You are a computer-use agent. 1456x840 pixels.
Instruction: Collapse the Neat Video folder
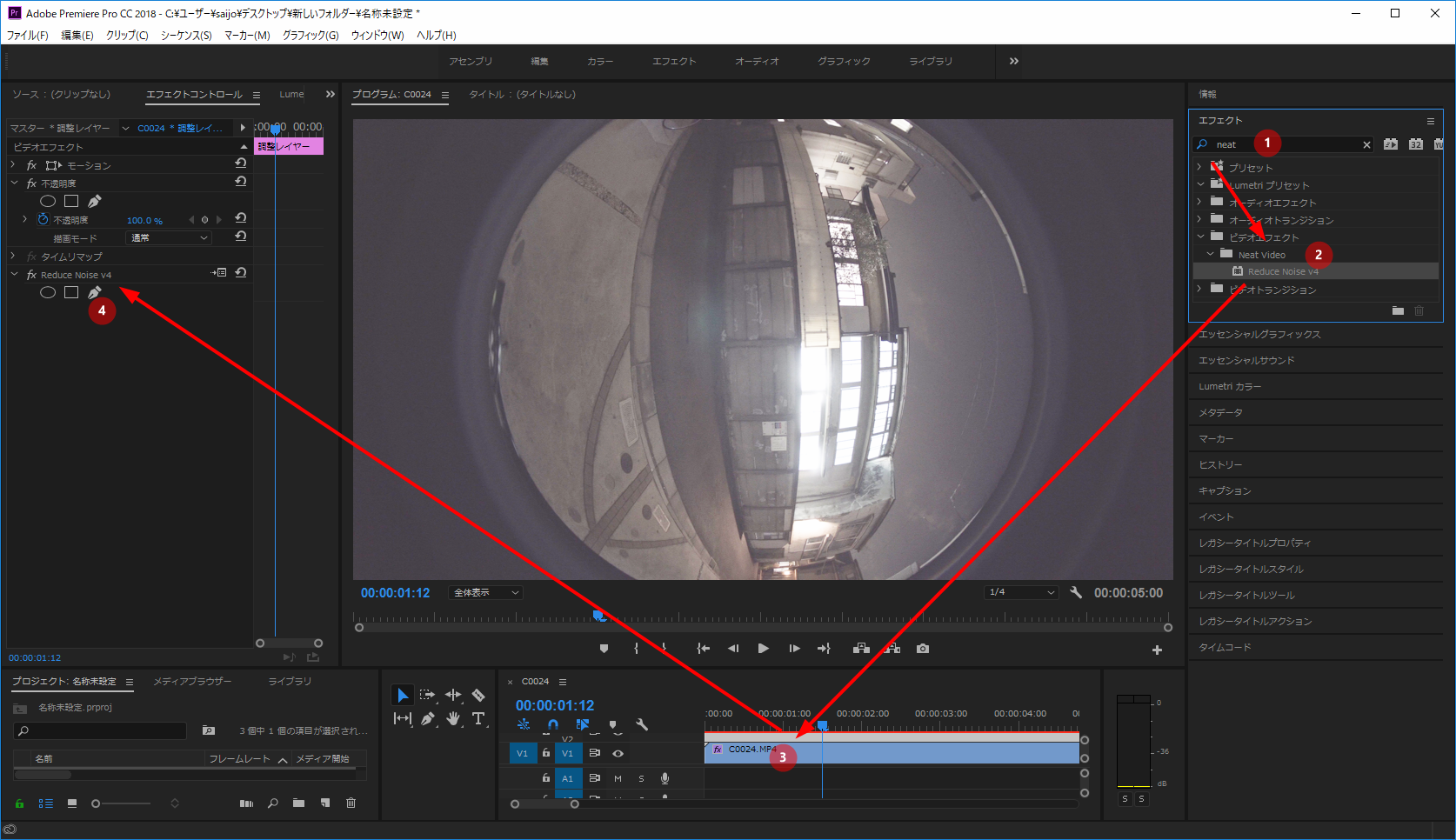coord(1210,254)
